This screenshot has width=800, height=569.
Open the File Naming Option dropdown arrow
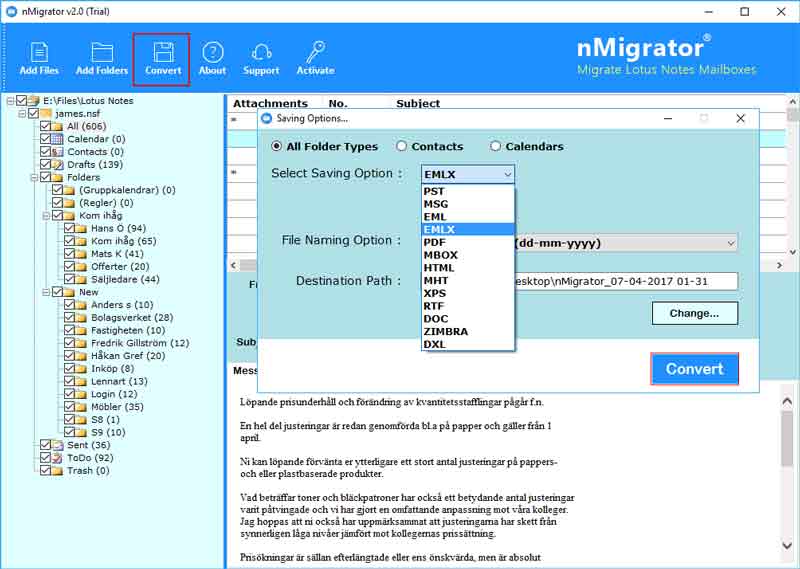[731, 243]
